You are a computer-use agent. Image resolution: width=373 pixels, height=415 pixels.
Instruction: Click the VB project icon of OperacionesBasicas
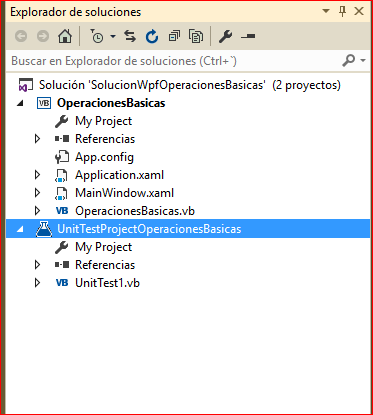click(x=44, y=103)
